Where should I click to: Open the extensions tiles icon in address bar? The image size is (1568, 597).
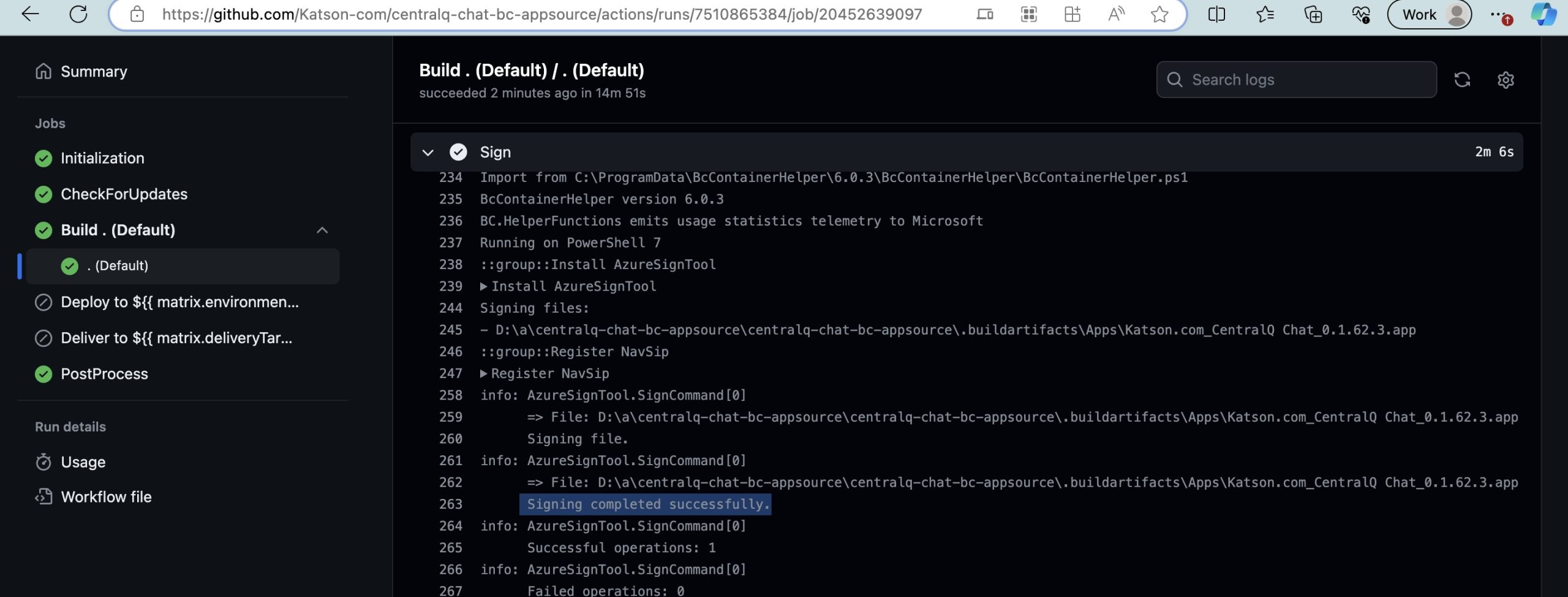tap(1072, 14)
